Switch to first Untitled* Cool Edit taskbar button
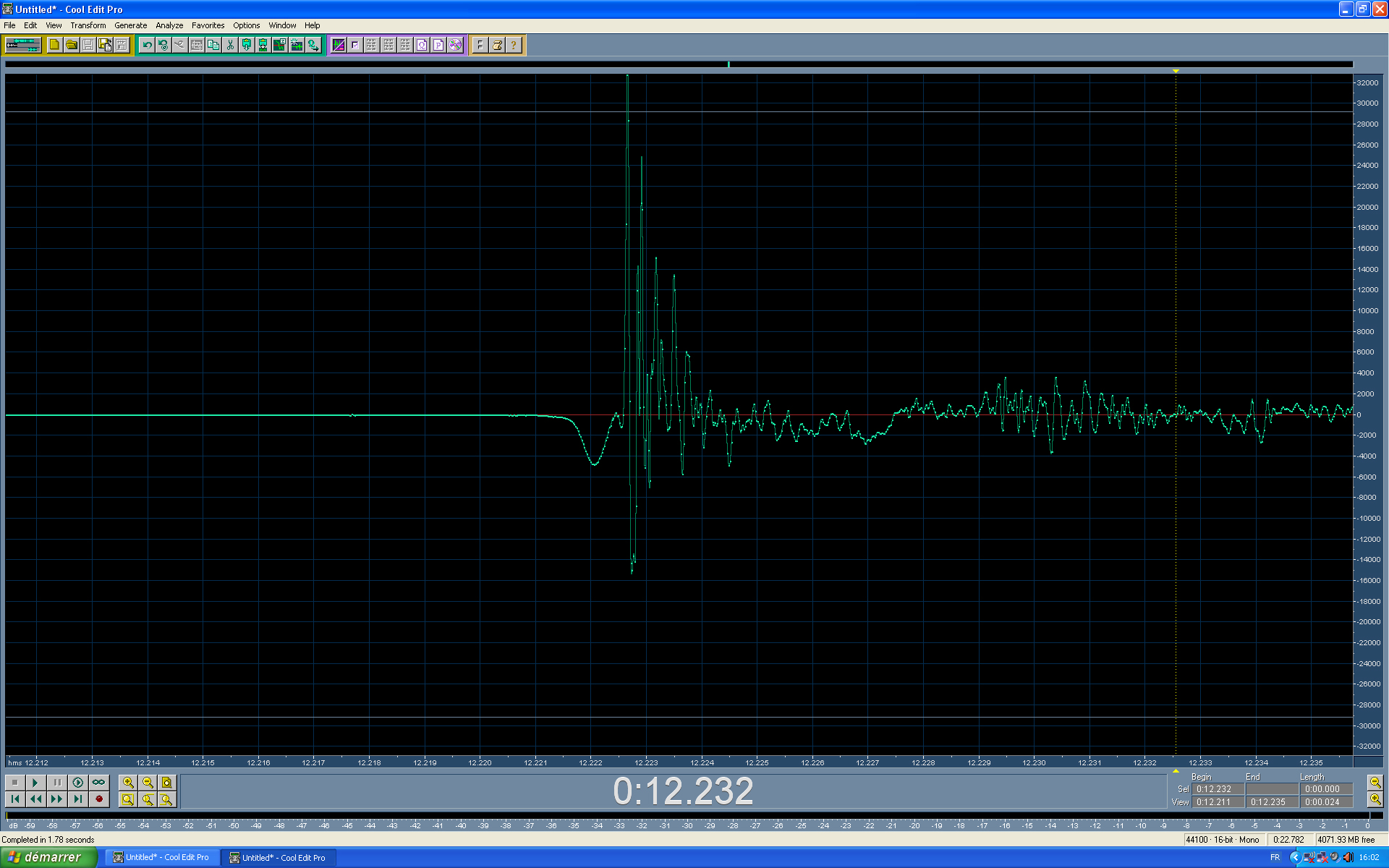This screenshot has height=868, width=1389. [x=161, y=858]
